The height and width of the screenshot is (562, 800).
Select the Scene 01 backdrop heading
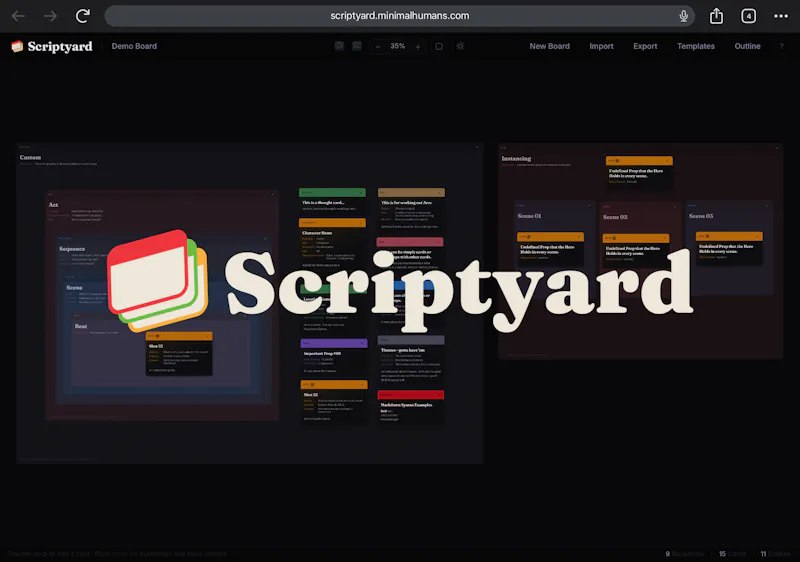point(529,216)
